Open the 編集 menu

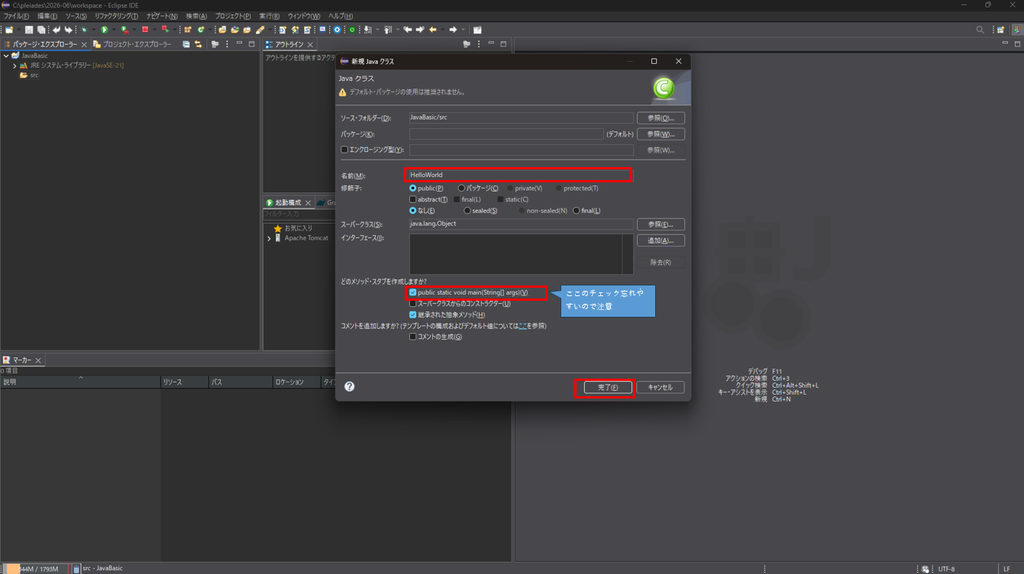[47, 16]
